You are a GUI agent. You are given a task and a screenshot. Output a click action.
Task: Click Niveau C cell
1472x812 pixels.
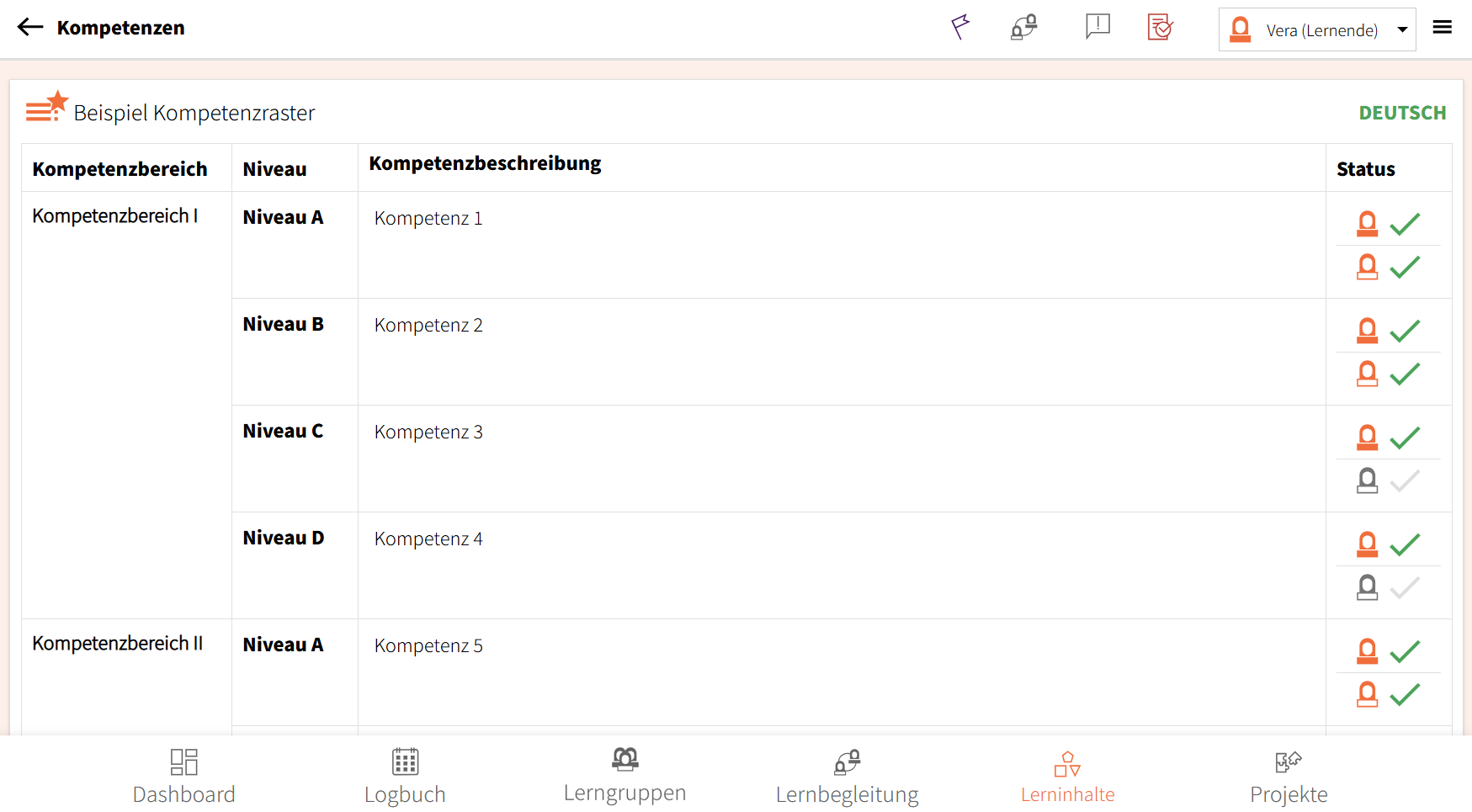pos(295,459)
